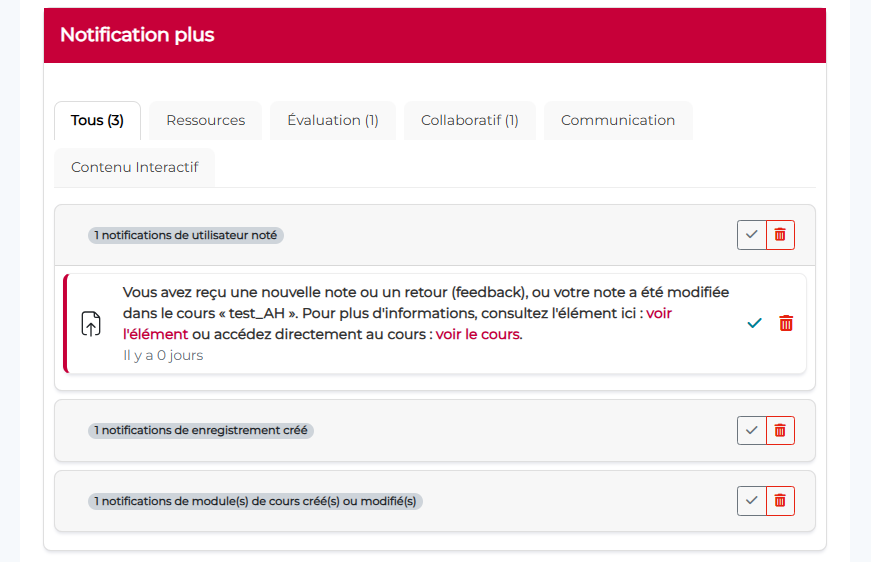Open the Ressources tab
The width and height of the screenshot is (871, 562).
point(205,120)
